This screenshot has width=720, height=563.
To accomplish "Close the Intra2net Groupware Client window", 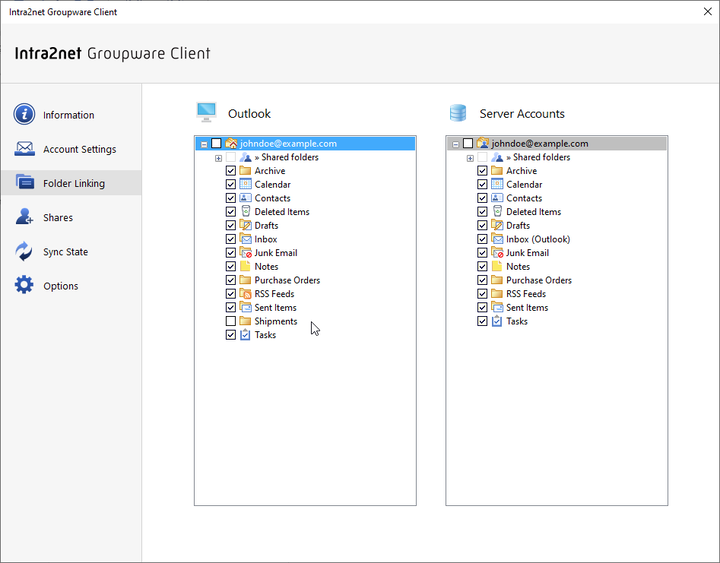I will coord(708,11).
